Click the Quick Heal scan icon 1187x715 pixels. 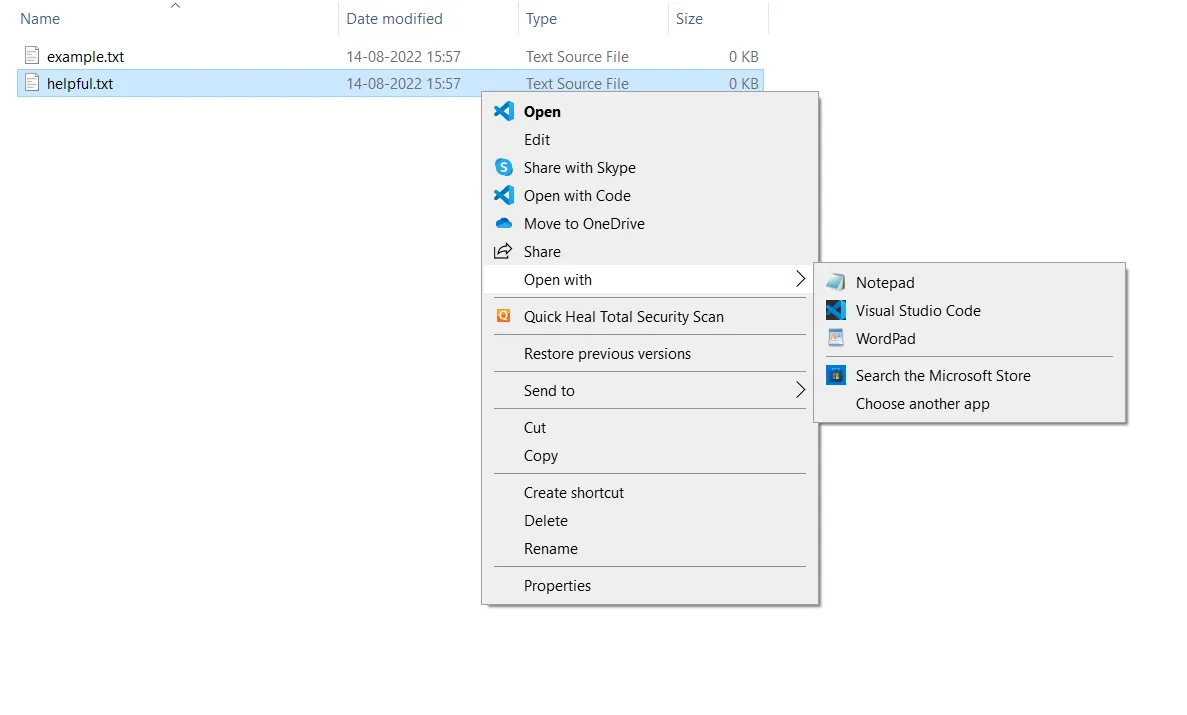(504, 317)
